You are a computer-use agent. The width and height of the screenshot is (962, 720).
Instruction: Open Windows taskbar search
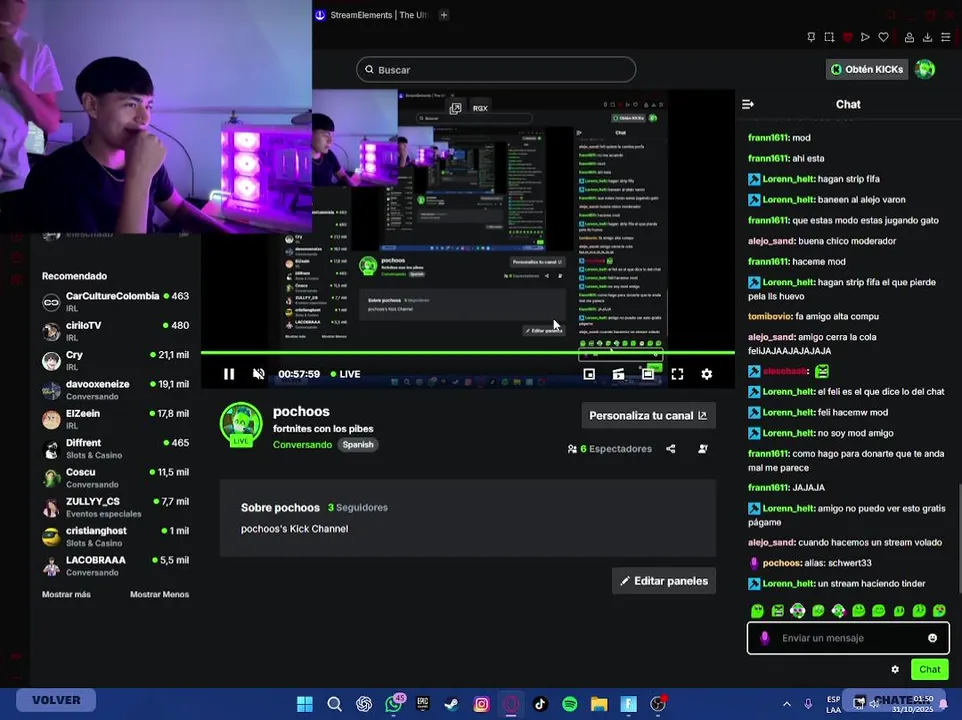pyautogui.click(x=334, y=703)
